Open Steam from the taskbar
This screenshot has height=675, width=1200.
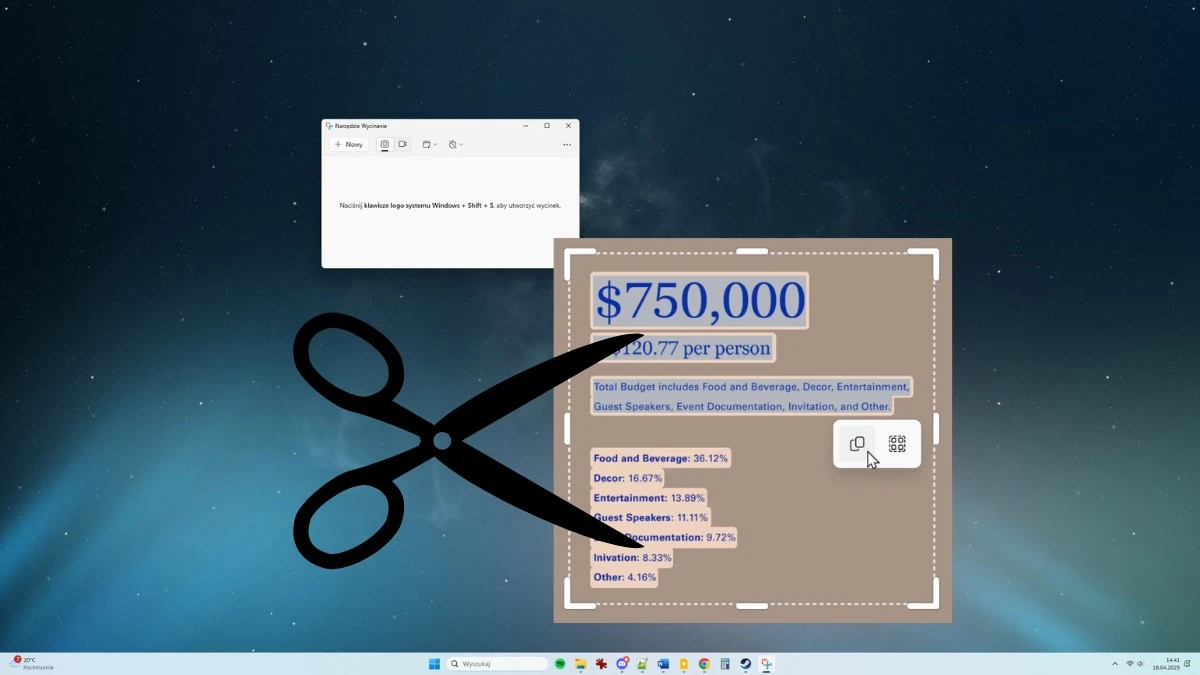pos(745,663)
